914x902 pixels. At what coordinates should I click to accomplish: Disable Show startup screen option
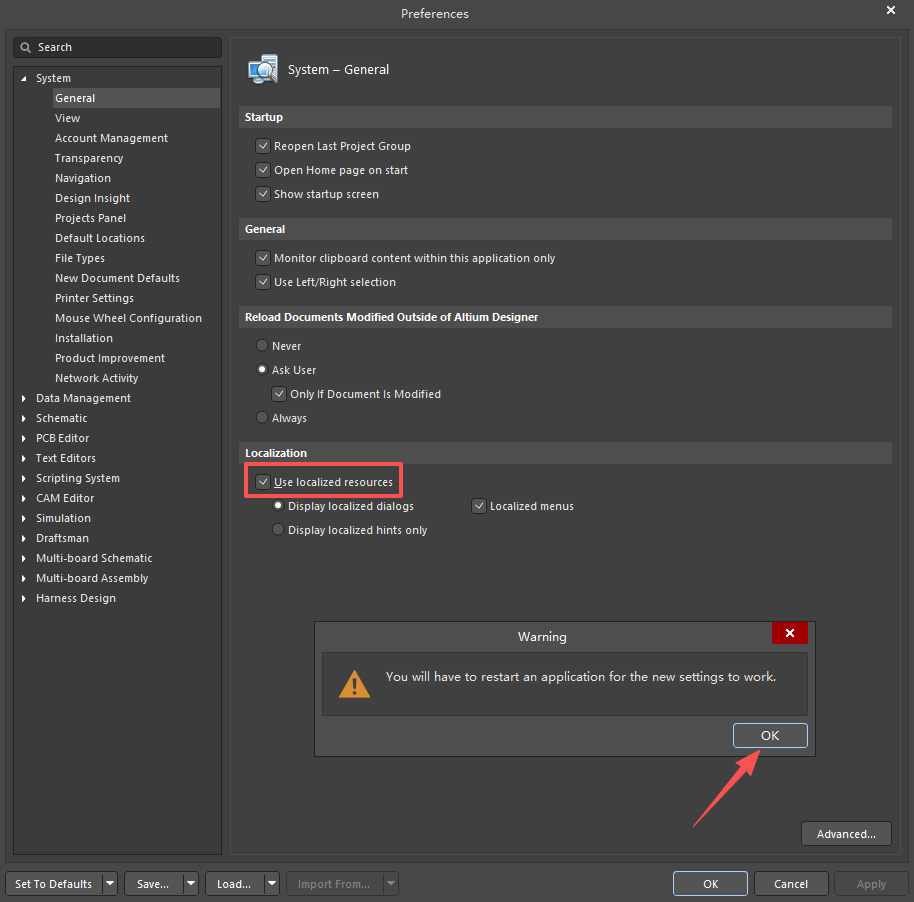click(x=263, y=194)
